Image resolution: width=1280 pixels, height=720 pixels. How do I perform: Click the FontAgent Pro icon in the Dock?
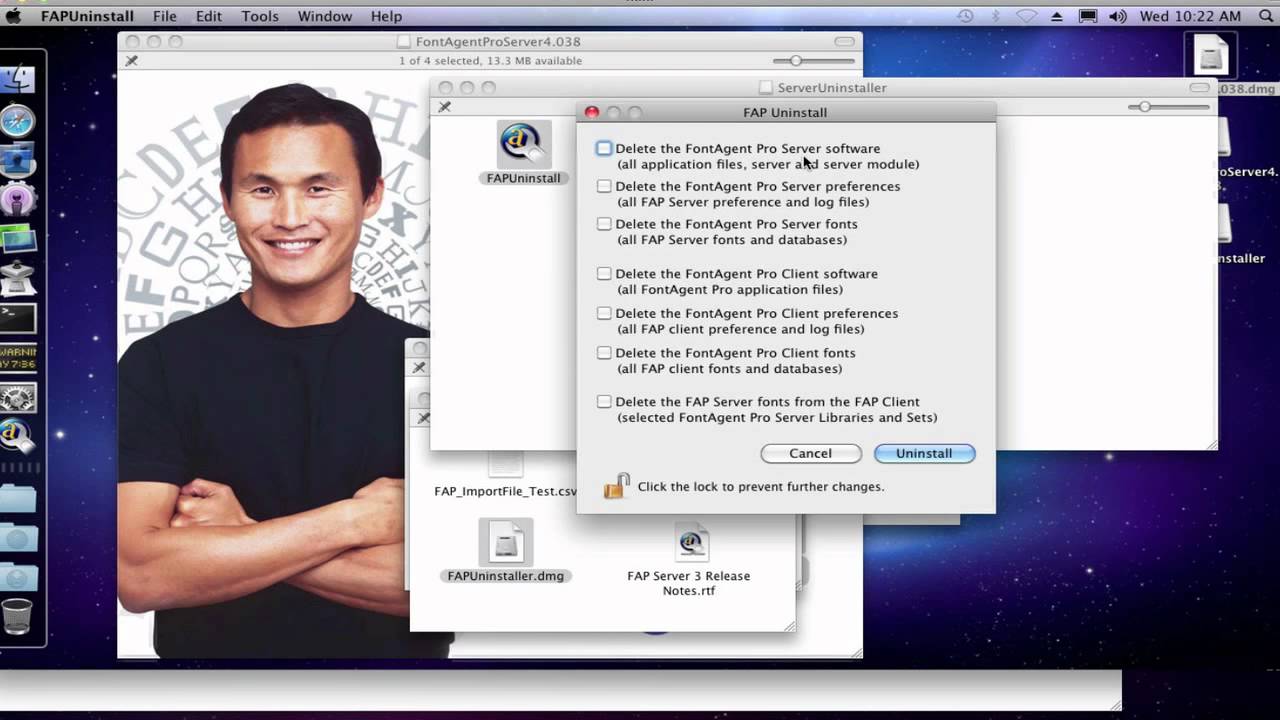[18, 436]
